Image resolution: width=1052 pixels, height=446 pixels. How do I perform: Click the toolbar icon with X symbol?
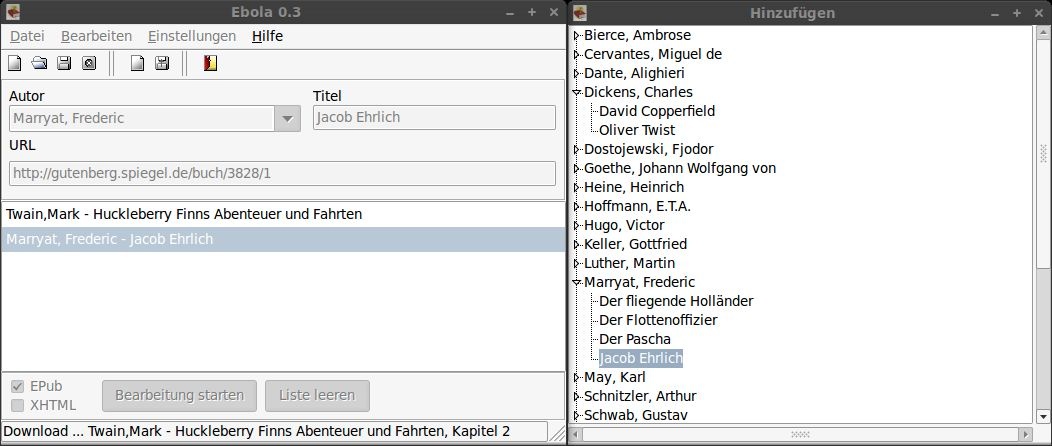coord(88,64)
